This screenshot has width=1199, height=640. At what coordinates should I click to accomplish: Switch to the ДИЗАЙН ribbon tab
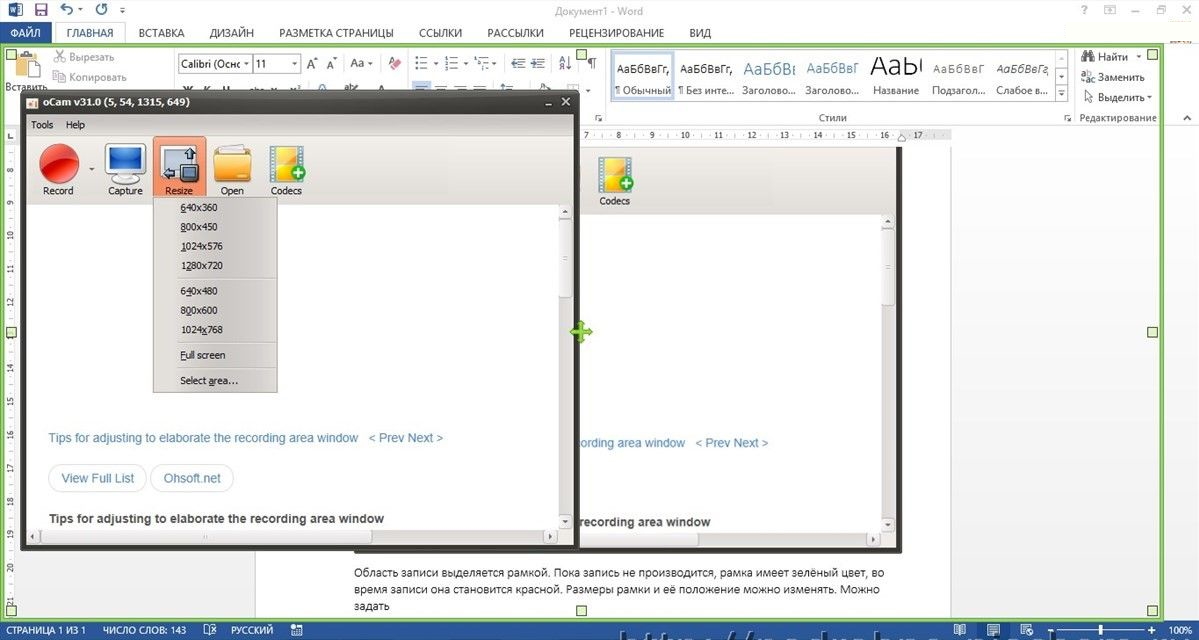click(232, 33)
